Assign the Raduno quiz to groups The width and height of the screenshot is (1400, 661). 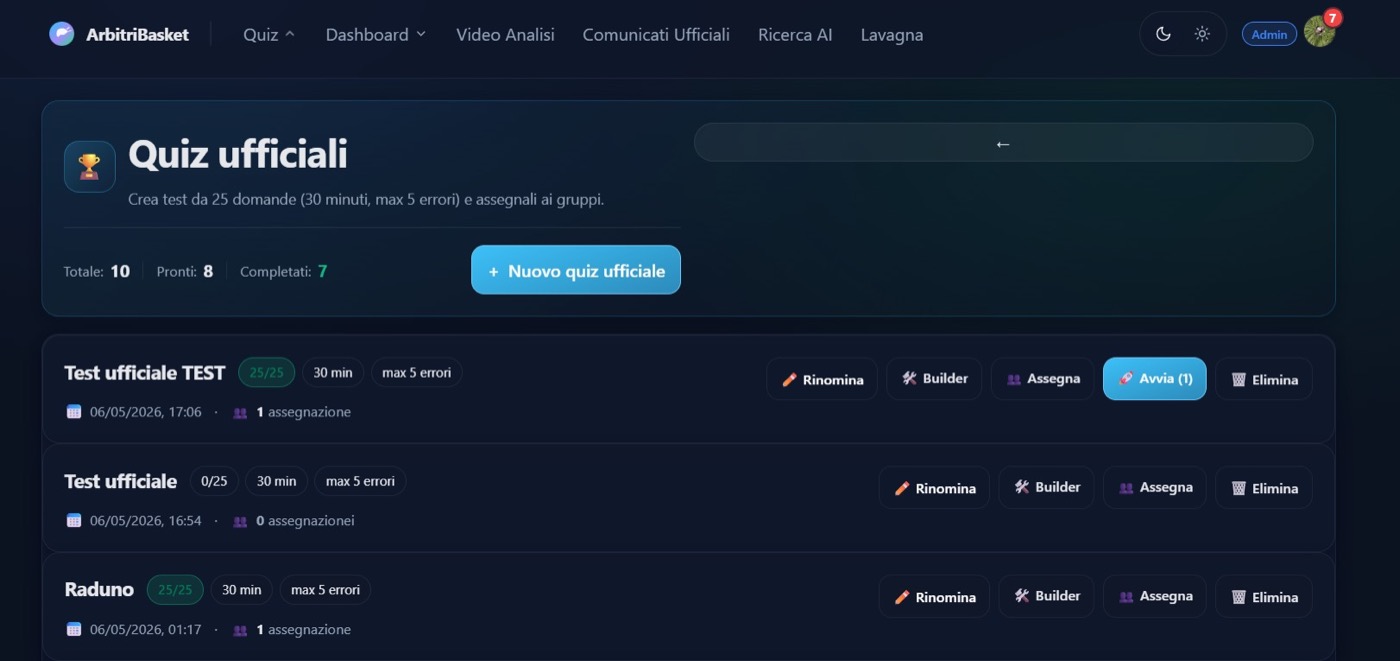[1155, 597]
